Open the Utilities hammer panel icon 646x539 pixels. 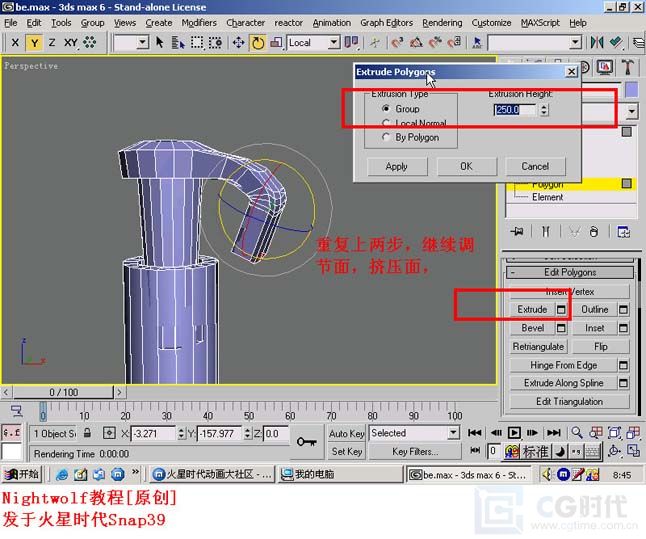coord(627,67)
